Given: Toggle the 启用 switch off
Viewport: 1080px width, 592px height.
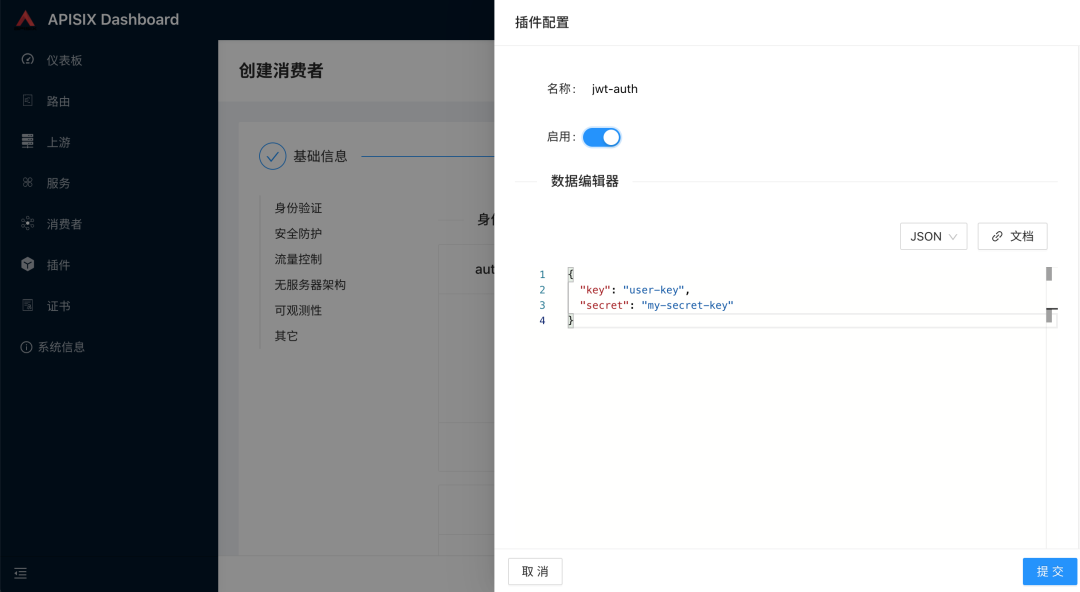Looking at the screenshot, I should pyautogui.click(x=601, y=137).
